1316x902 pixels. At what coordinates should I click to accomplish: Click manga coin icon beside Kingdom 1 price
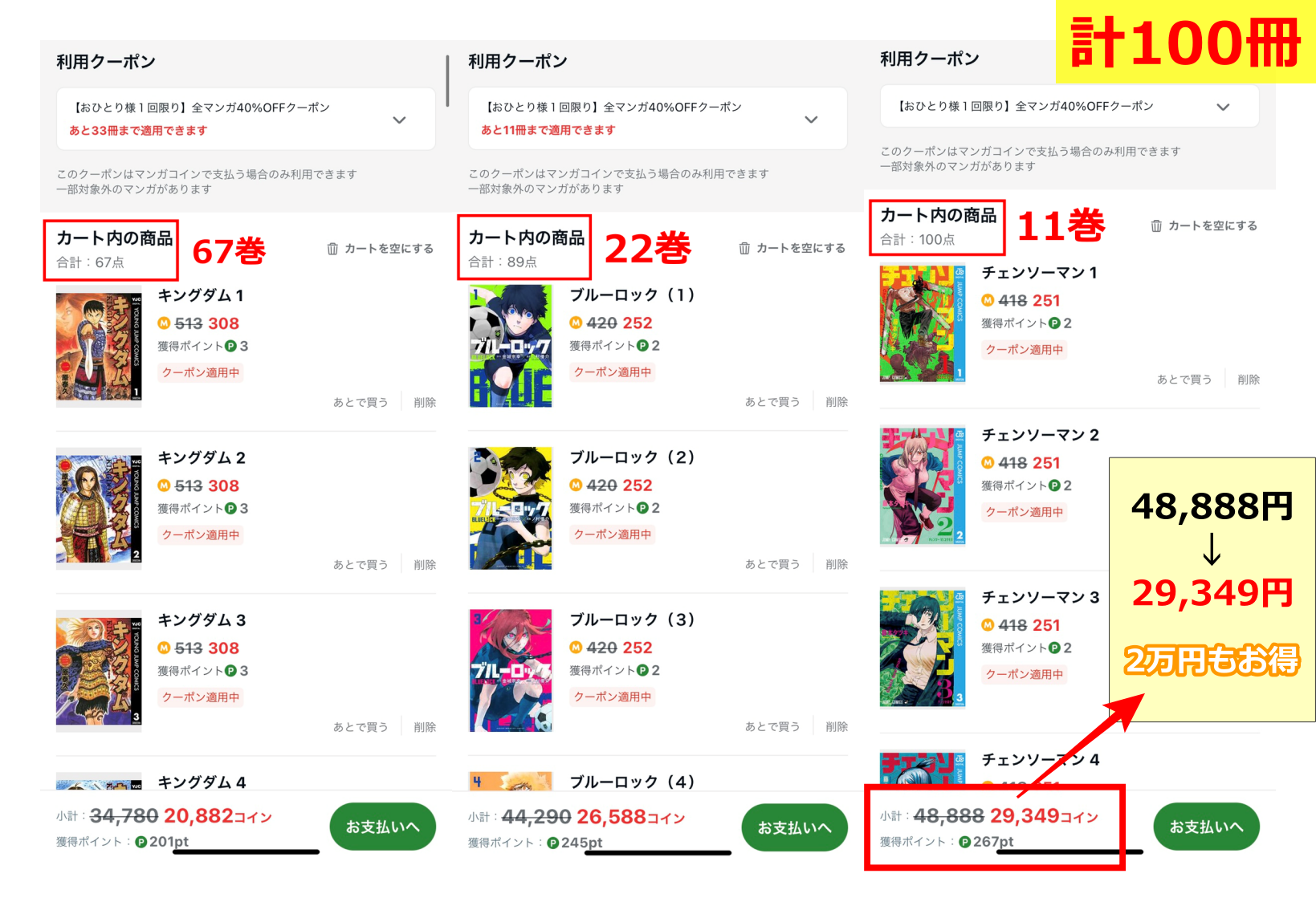tap(164, 323)
